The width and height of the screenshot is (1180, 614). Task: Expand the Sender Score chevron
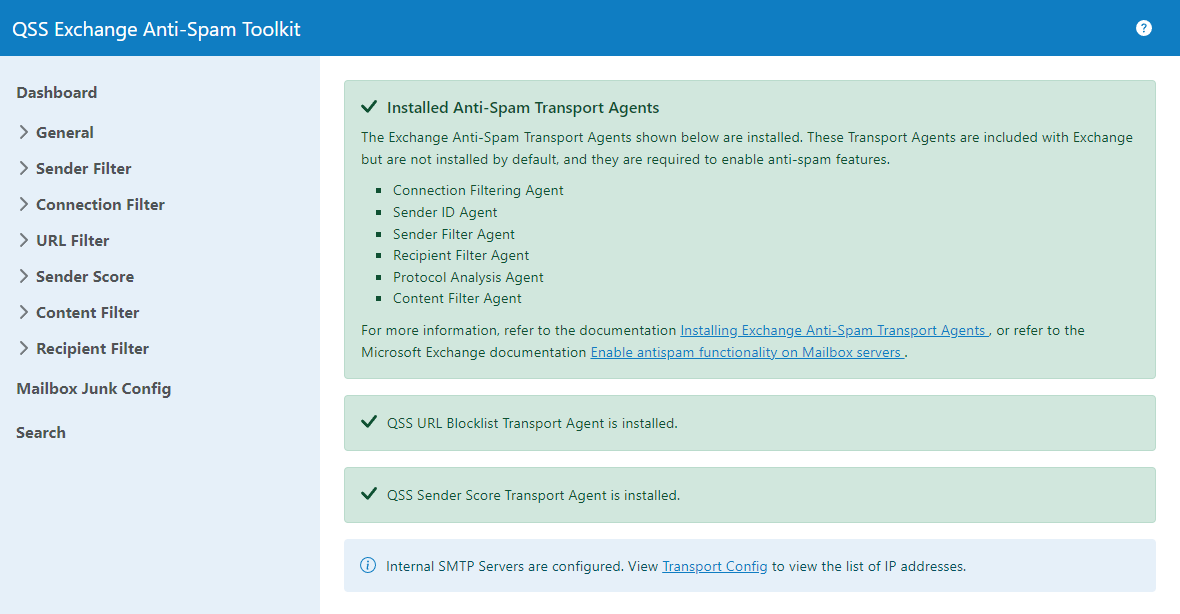coord(23,277)
